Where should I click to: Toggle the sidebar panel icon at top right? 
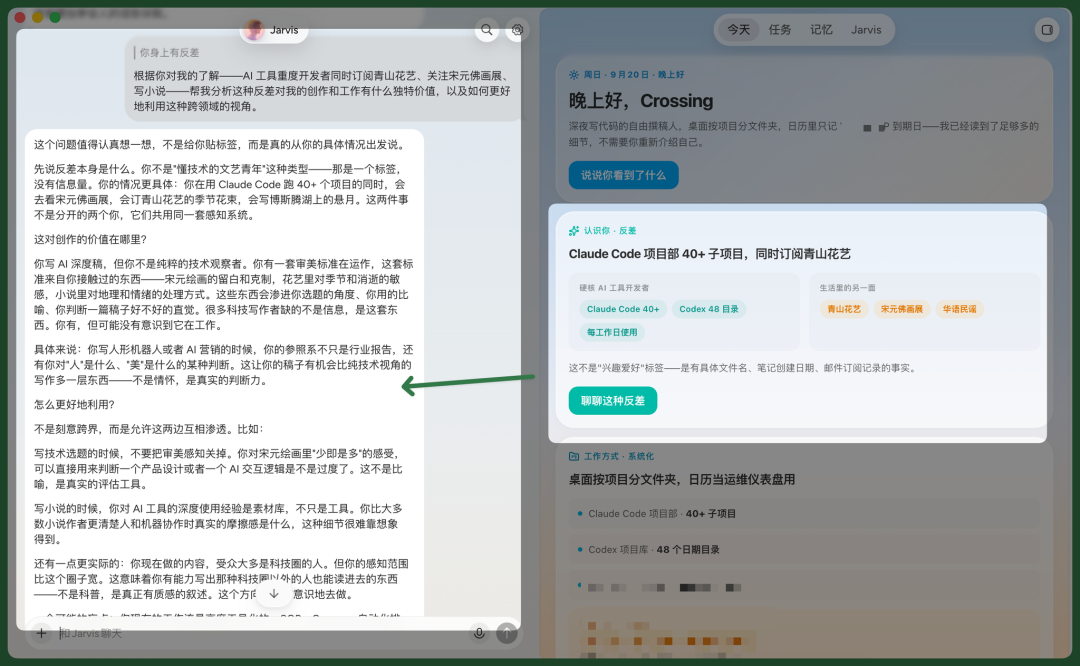click(1046, 30)
